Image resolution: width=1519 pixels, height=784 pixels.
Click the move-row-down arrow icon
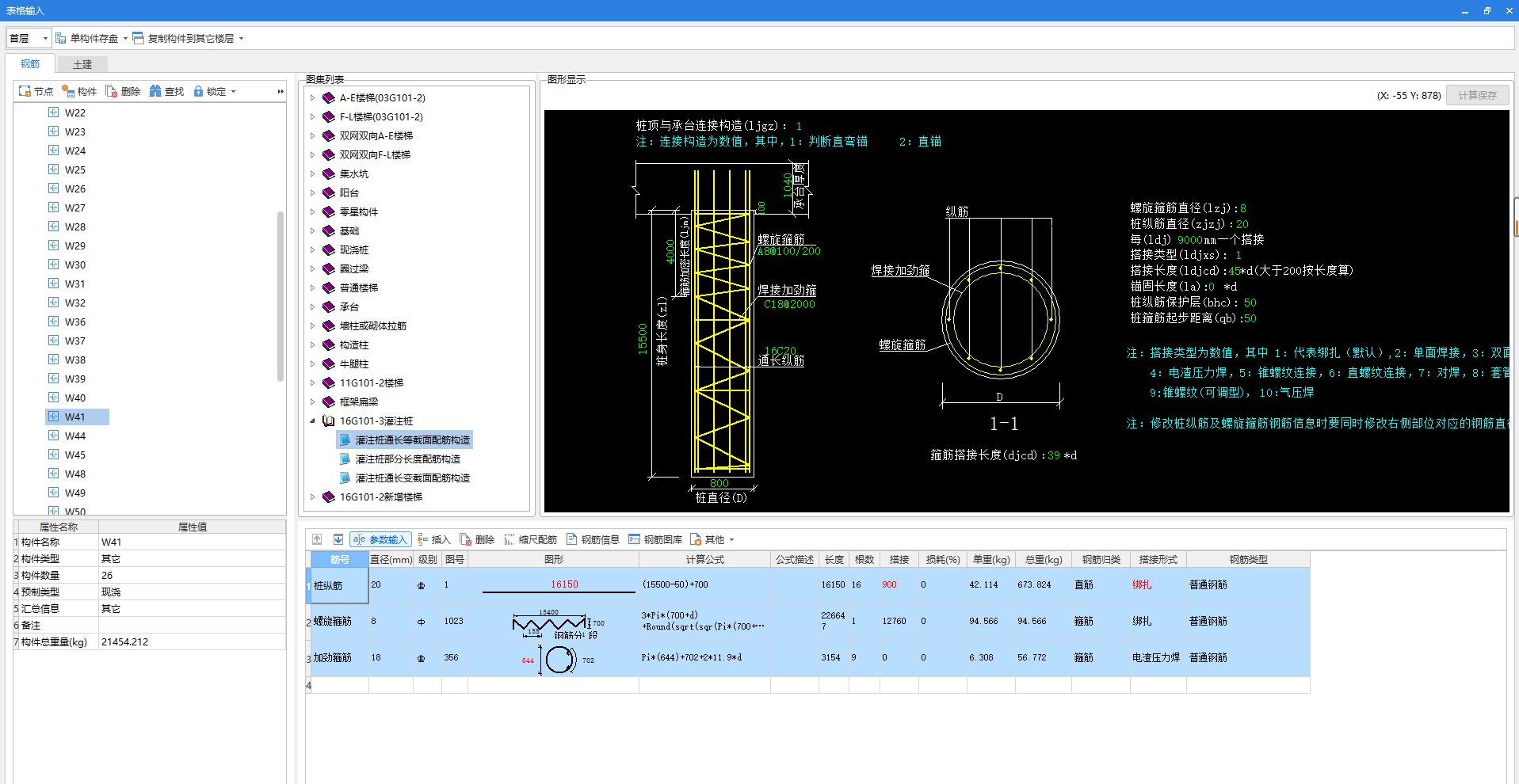(x=338, y=539)
